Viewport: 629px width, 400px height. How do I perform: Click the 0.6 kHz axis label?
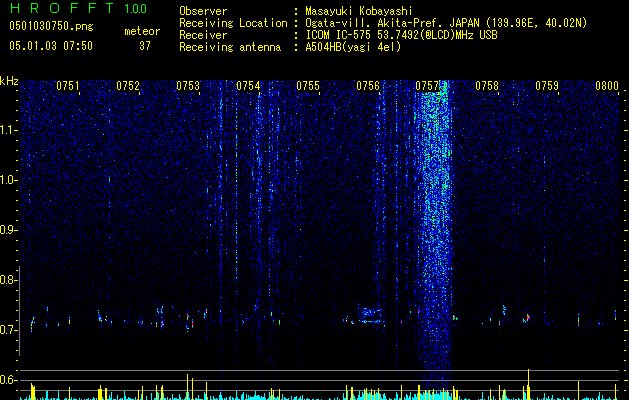8,380
